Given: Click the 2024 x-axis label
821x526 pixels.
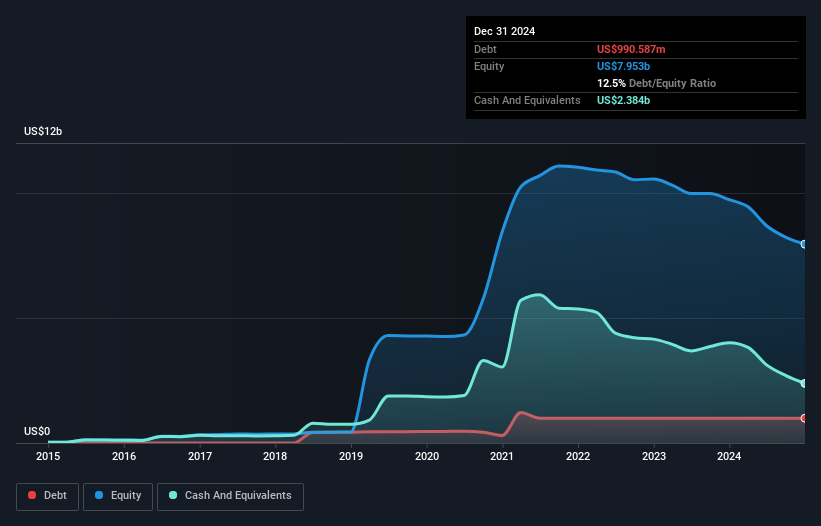Looking at the screenshot, I should coord(729,456).
